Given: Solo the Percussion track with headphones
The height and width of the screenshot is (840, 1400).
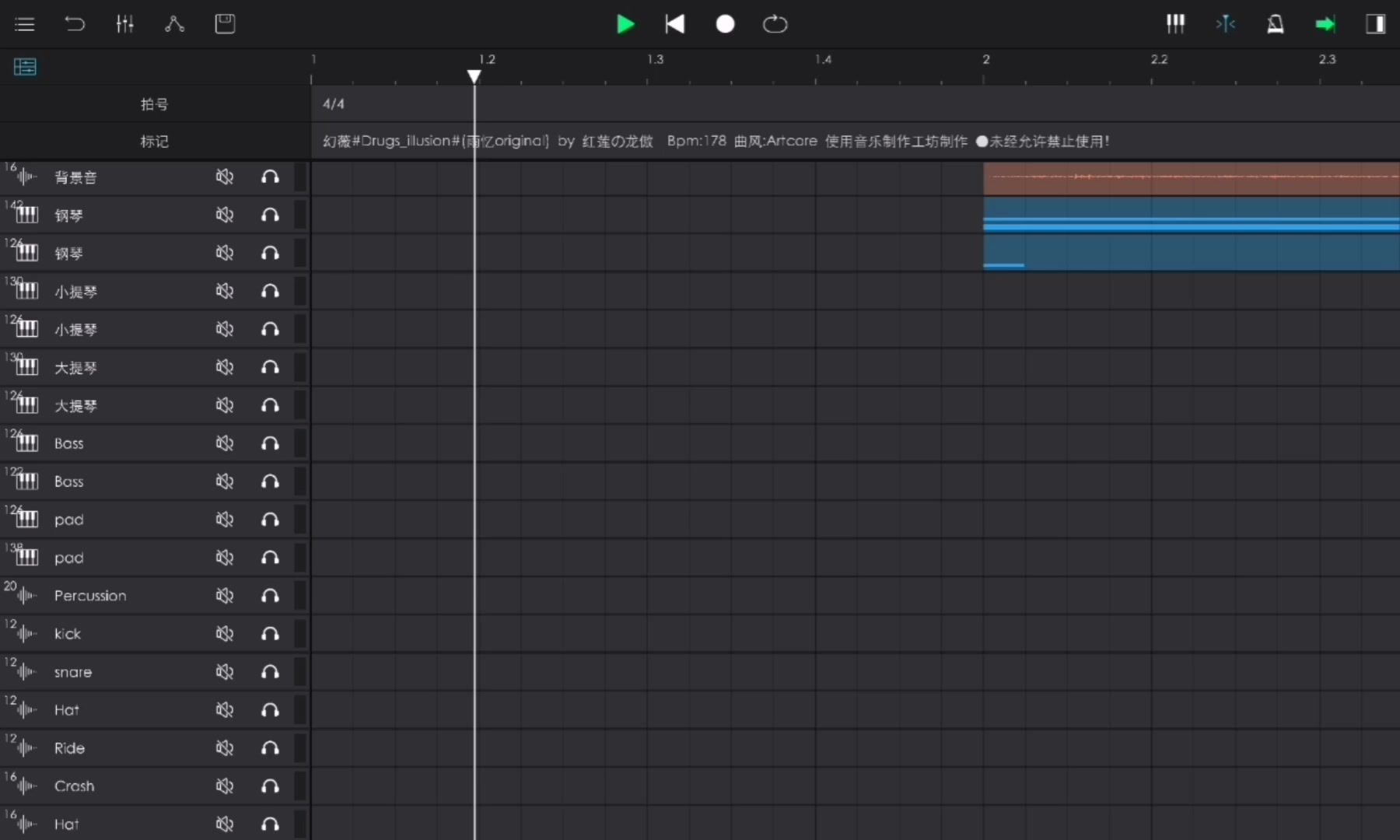Looking at the screenshot, I should coord(270,596).
